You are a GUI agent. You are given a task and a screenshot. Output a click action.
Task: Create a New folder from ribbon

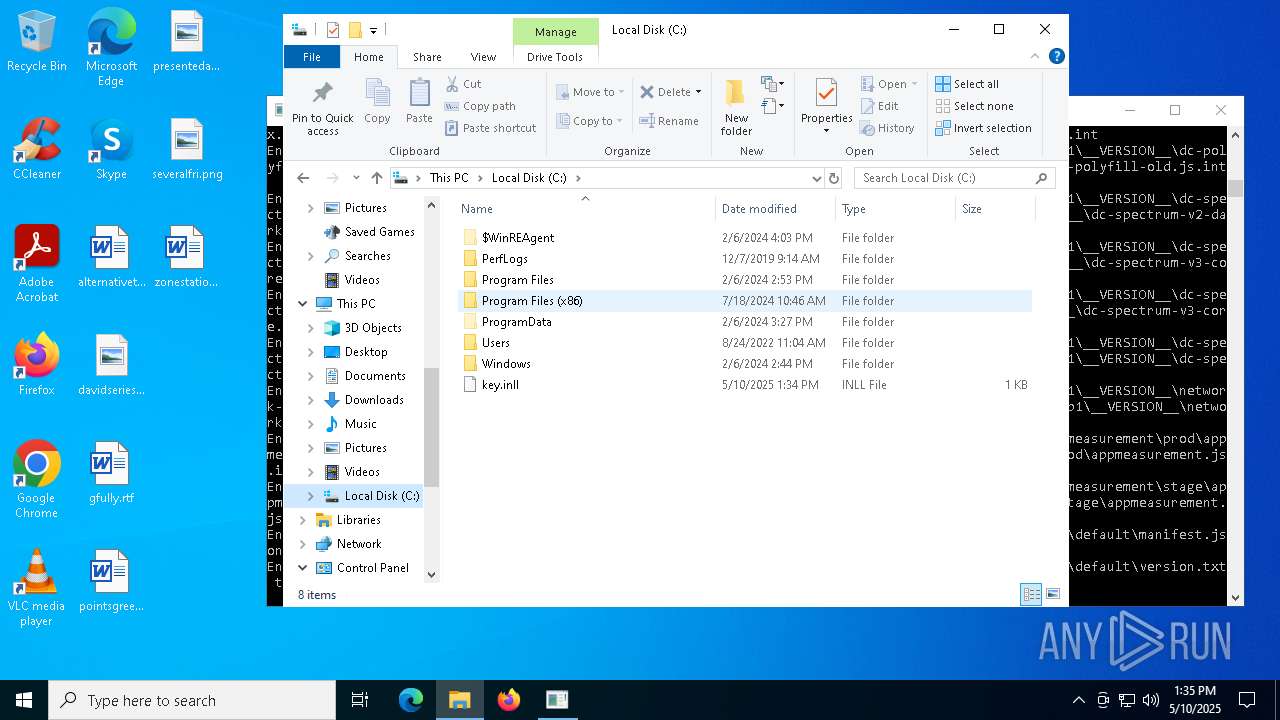pos(736,107)
